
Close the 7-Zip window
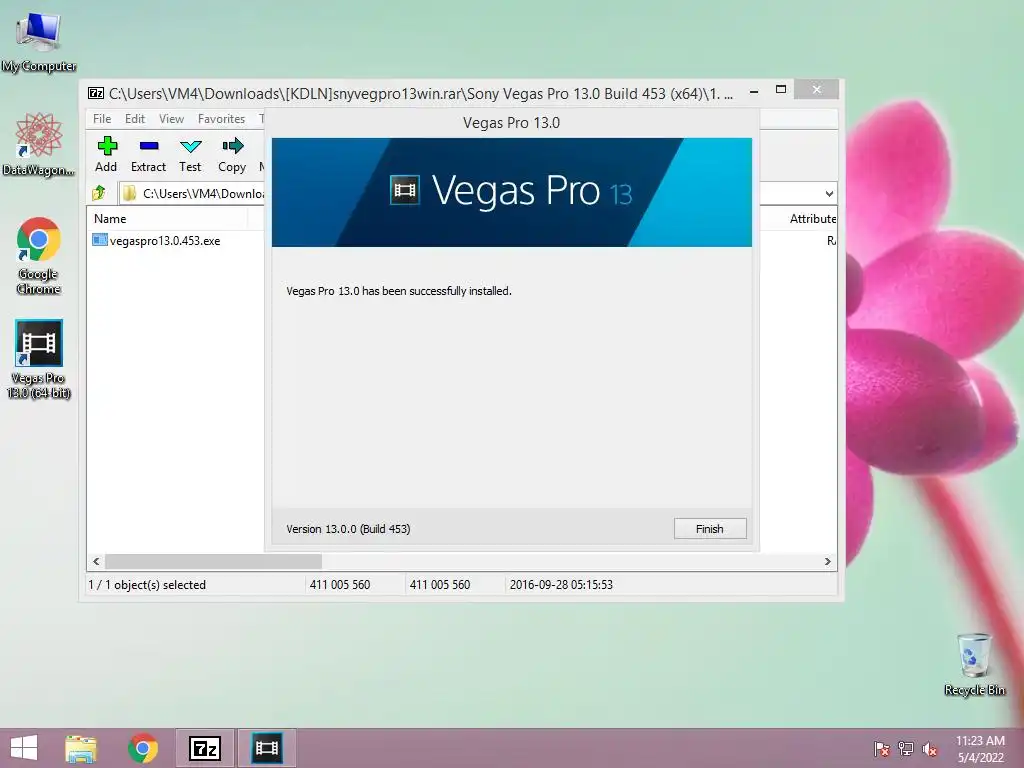[816, 90]
